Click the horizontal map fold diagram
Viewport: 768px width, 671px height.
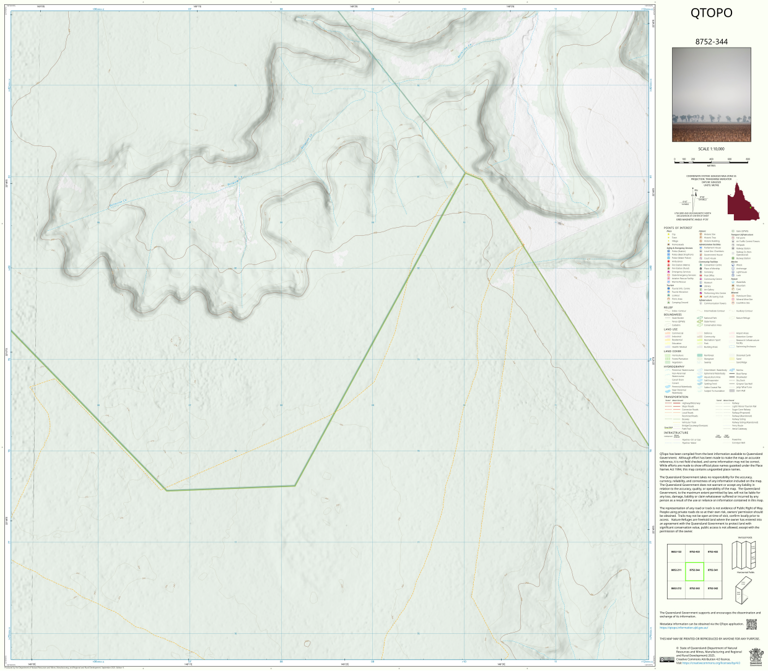[x=744, y=555]
